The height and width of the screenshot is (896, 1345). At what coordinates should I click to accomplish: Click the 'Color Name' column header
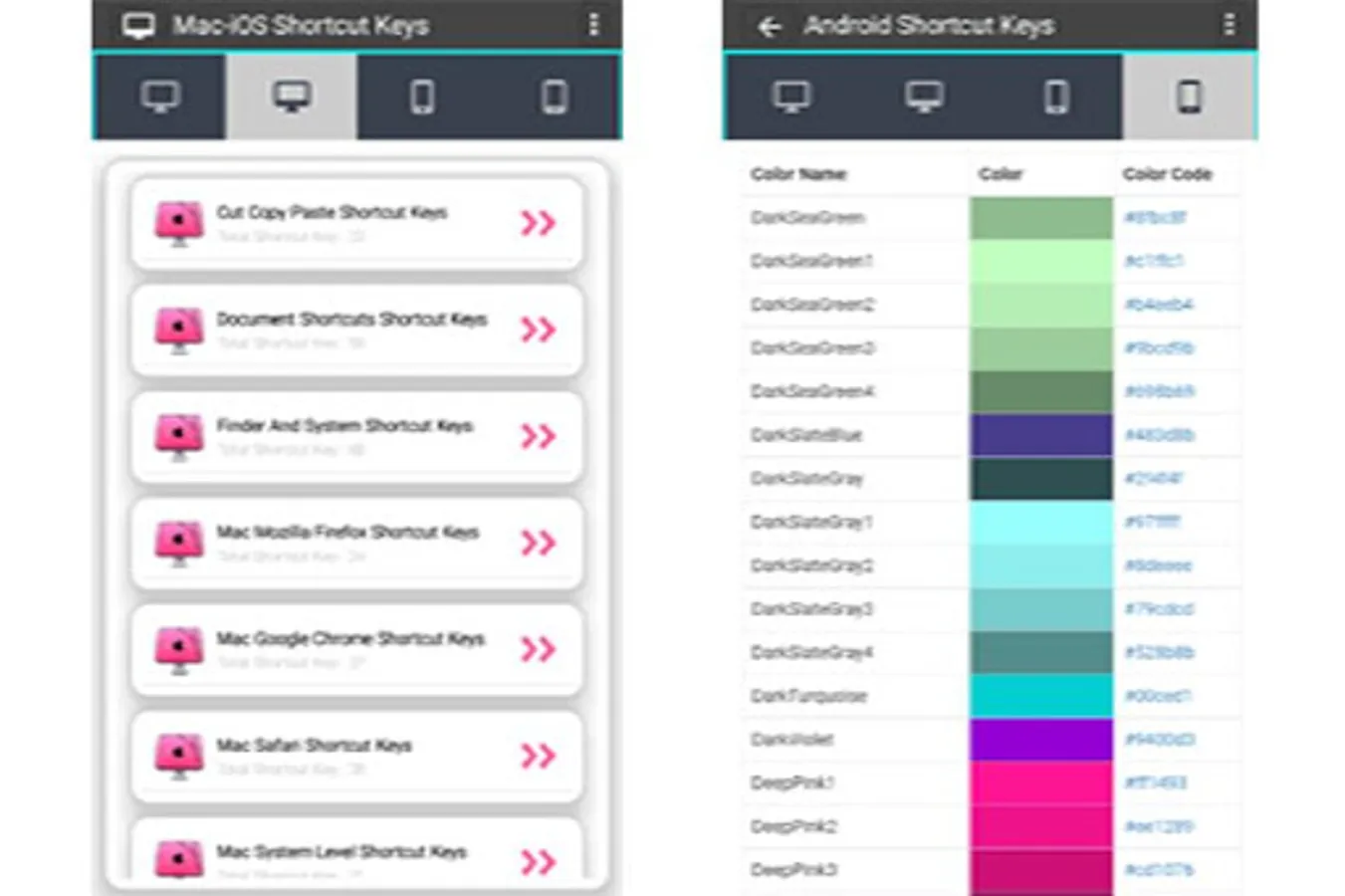click(x=798, y=174)
